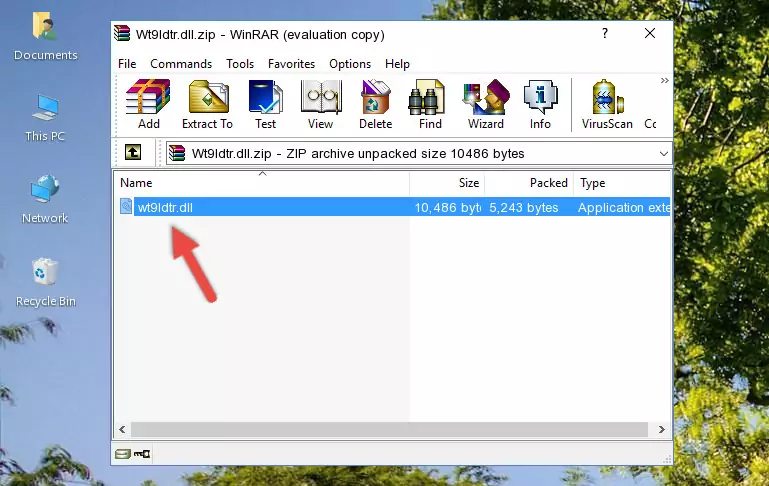Sort the list by the Name column

262,183
